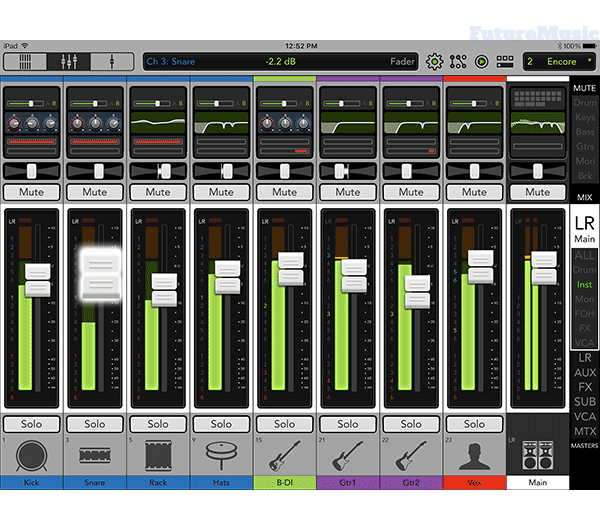The height and width of the screenshot is (530, 600).
Task: Mute the Vox channel
Action: click(x=474, y=192)
